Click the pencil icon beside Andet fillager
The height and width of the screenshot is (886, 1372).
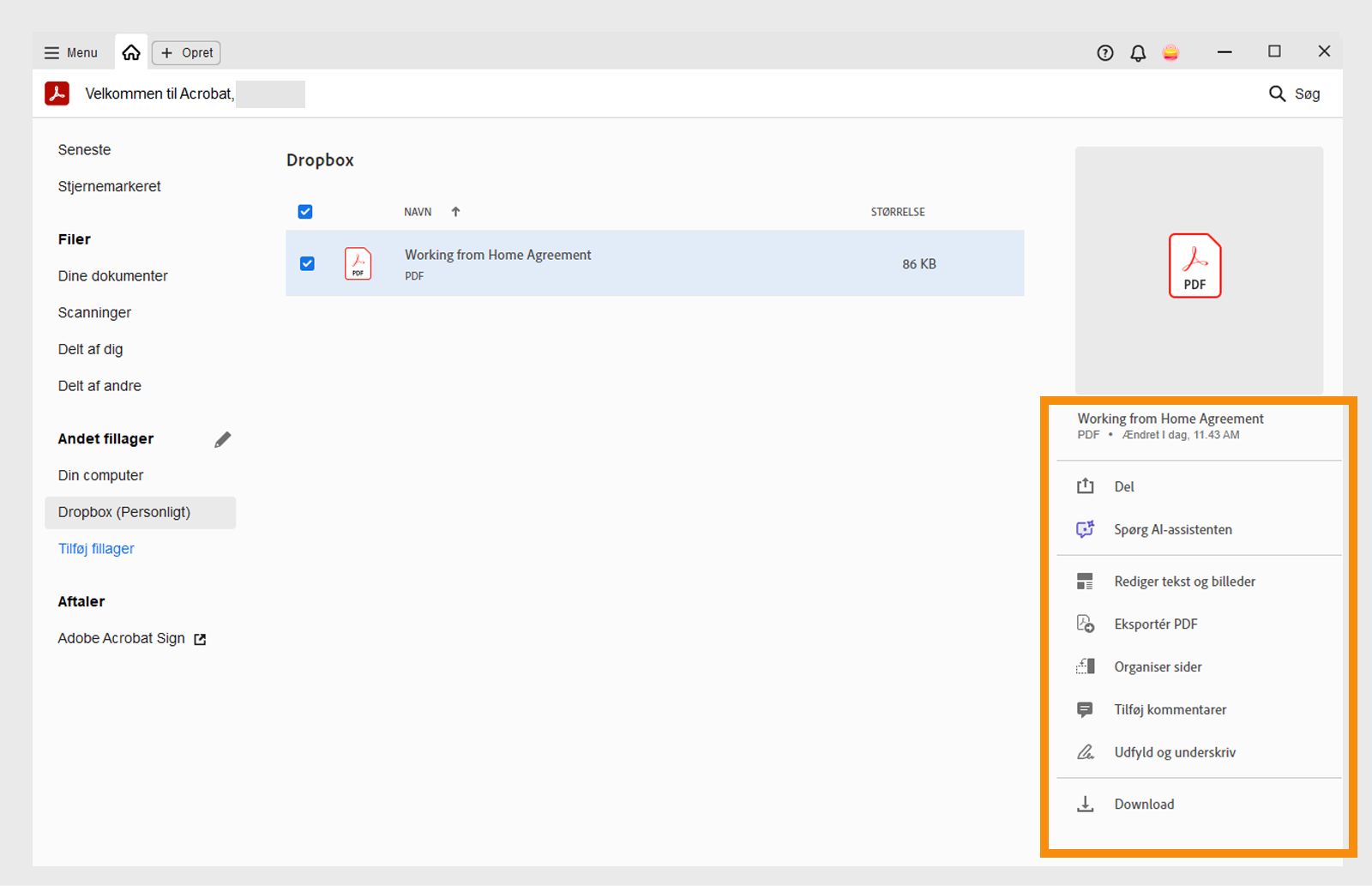223,439
